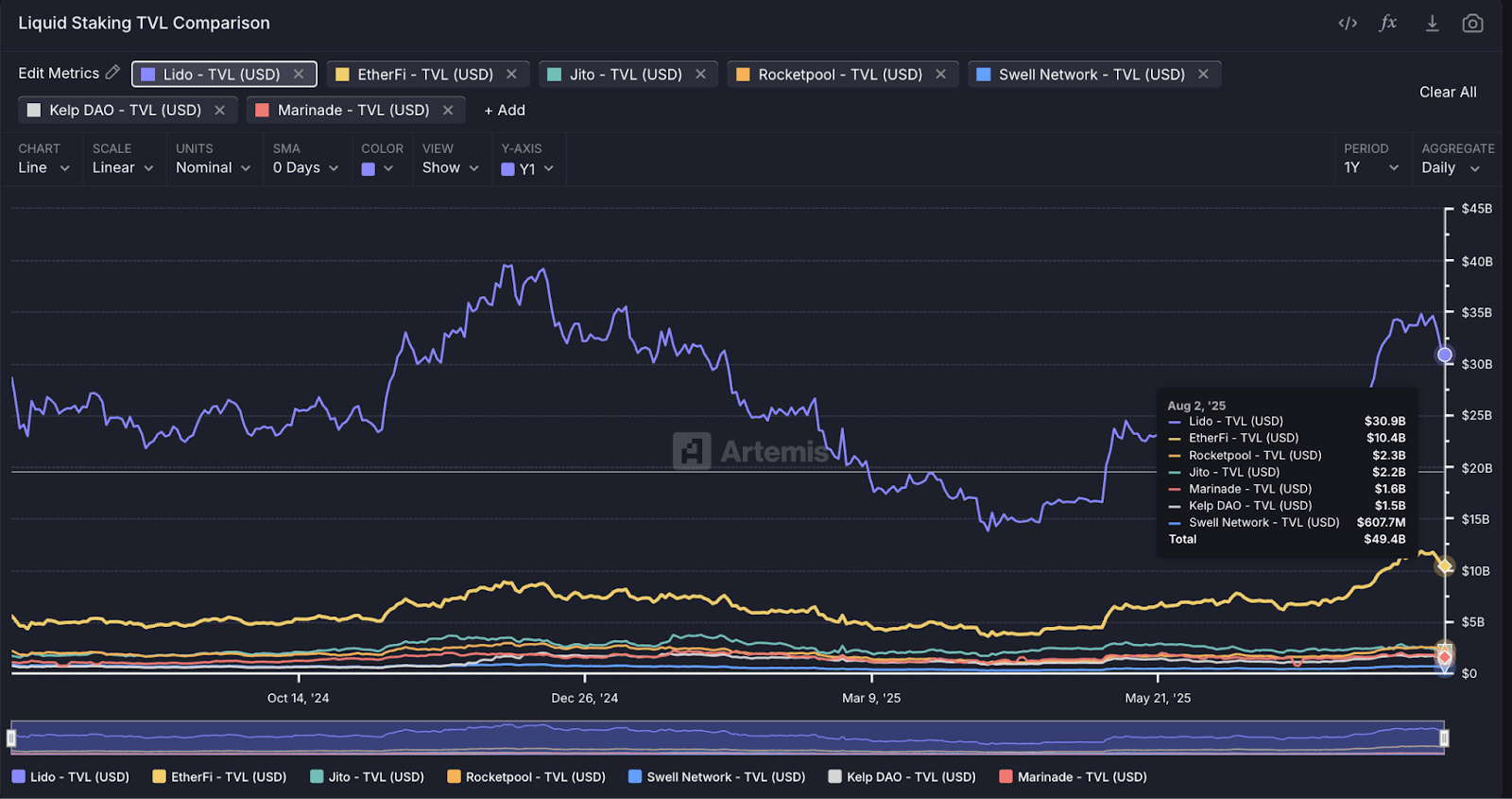This screenshot has width=1512, height=799.
Task: Click the Edit Metrics pencil icon
Action: (112, 72)
